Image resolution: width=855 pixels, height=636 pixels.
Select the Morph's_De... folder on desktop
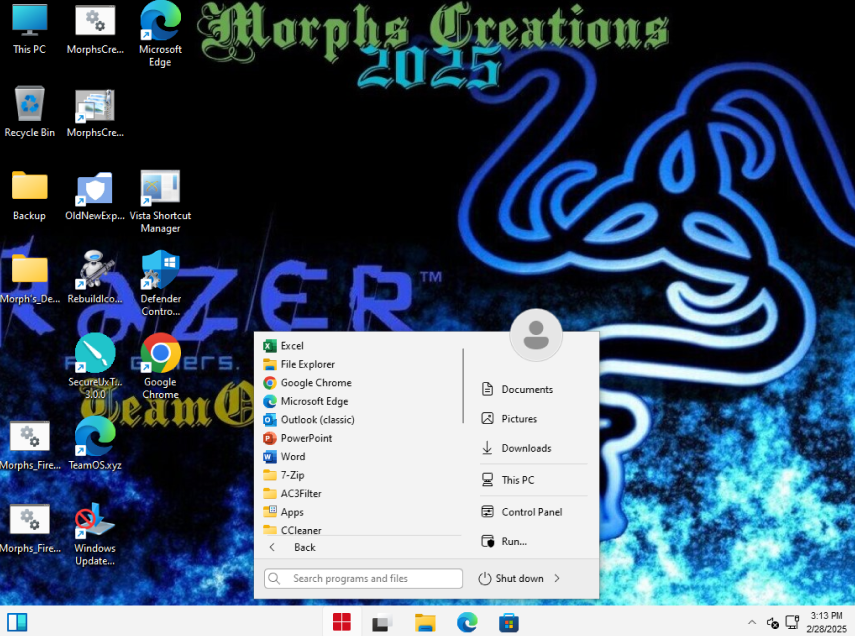(x=29, y=279)
